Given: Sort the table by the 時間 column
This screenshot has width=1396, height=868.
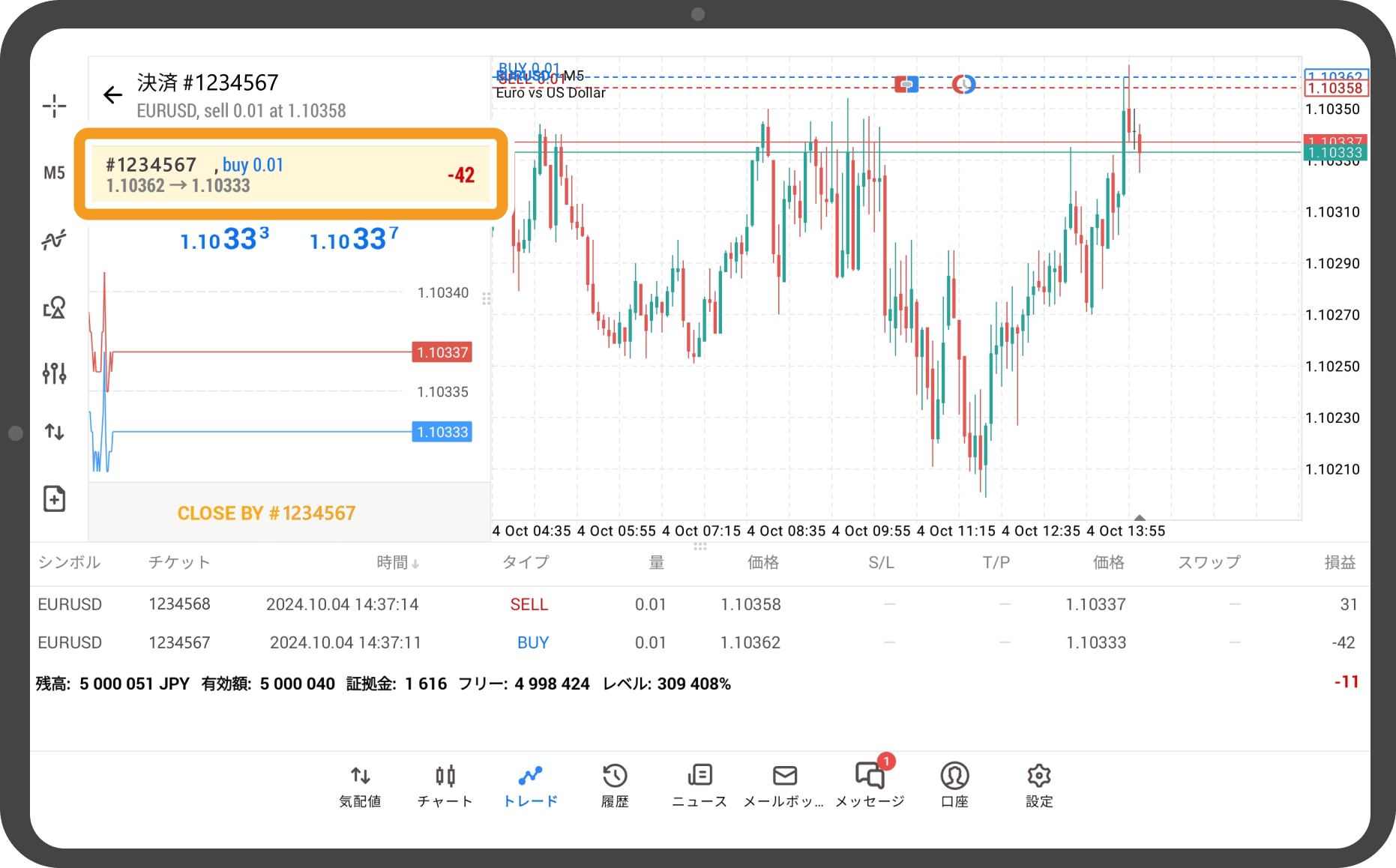Looking at the screenshot, I should click(397, 562).
